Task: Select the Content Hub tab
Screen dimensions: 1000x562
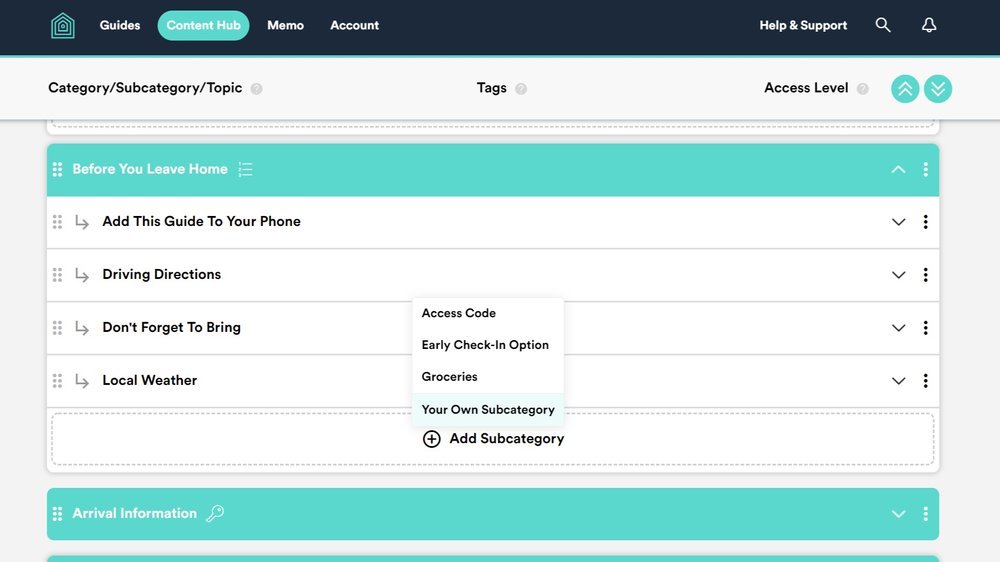Action: (203, 26)
